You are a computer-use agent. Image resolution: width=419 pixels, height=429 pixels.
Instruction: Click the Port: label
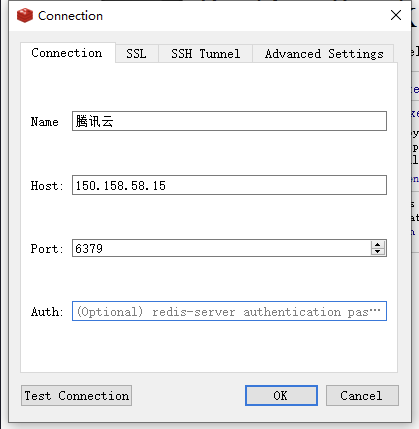click(x=47, y=249)
